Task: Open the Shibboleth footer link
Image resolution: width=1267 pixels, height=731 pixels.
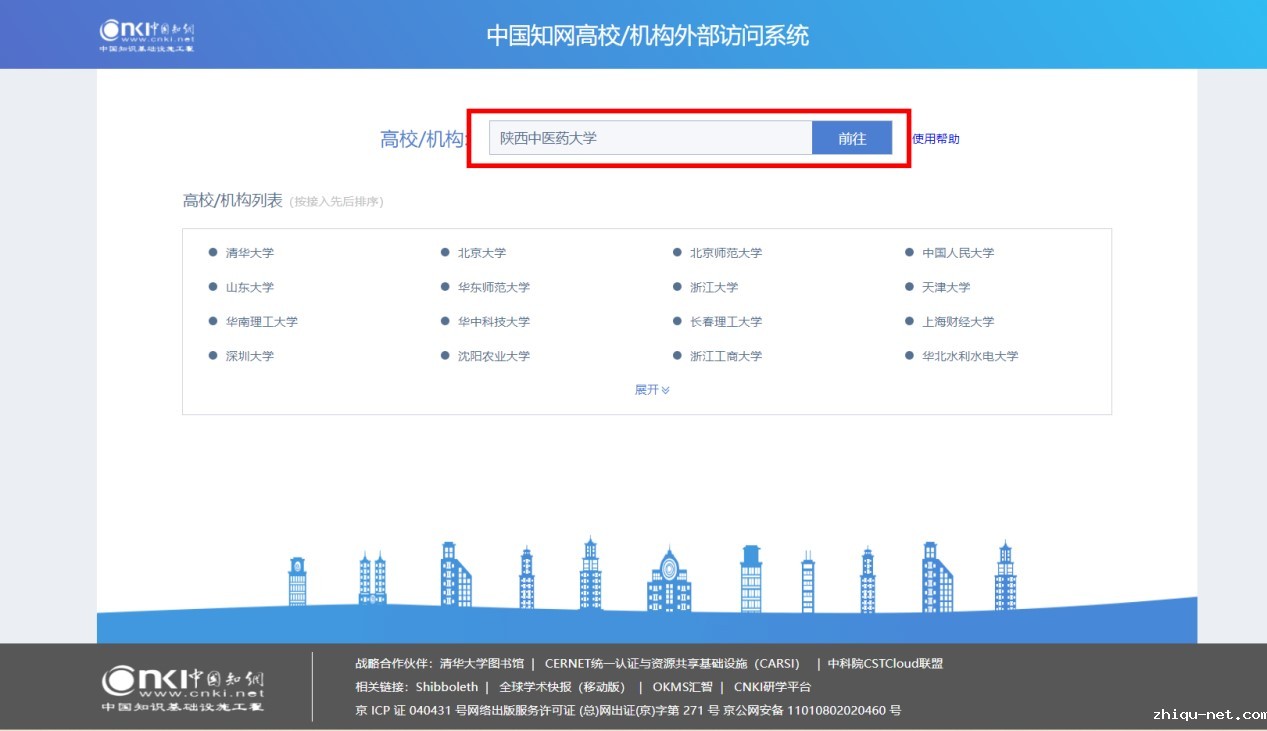Action: (447, 687)
